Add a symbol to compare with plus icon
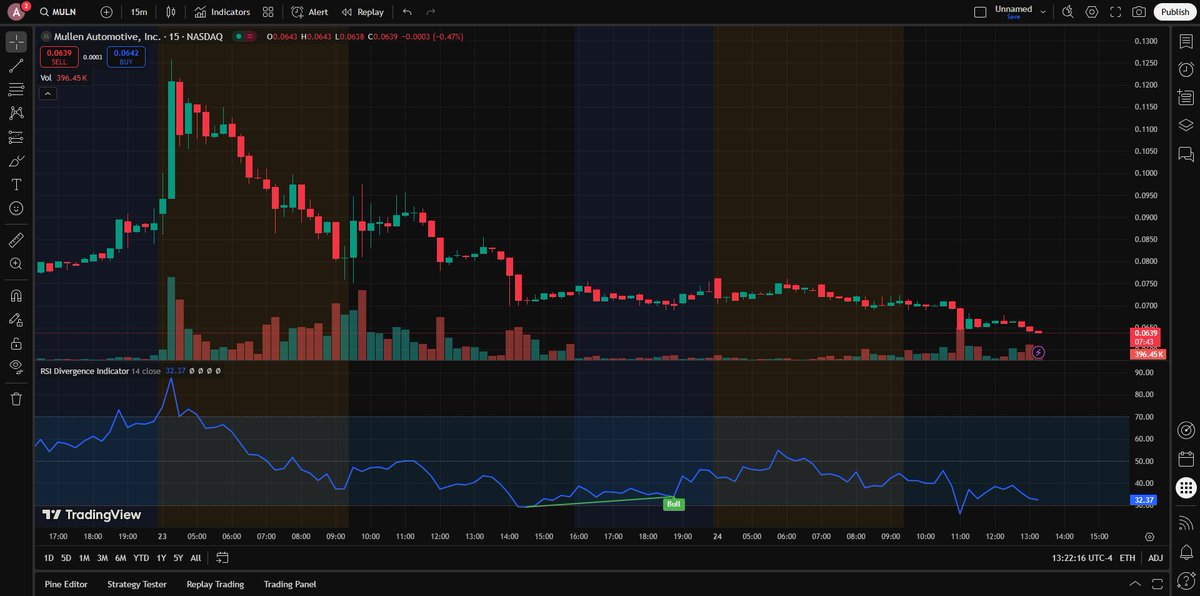Image resolution: width=1200 pixels, height=596 pixels. point(107,12)
